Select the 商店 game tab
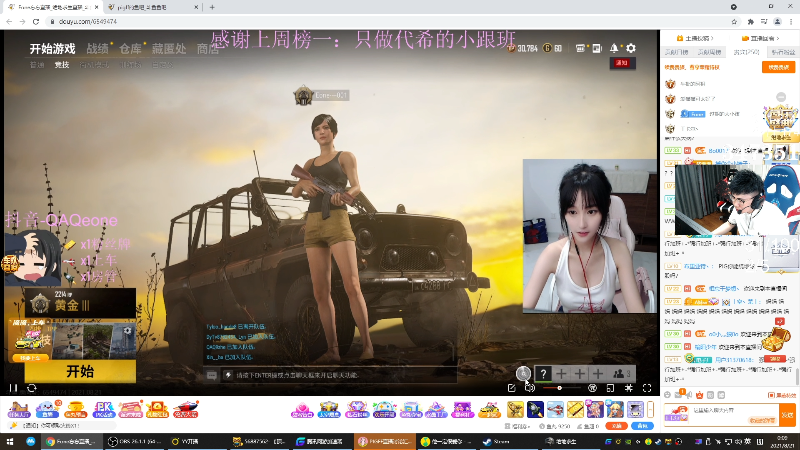800x450 pixels. click(x=208, y=49)
